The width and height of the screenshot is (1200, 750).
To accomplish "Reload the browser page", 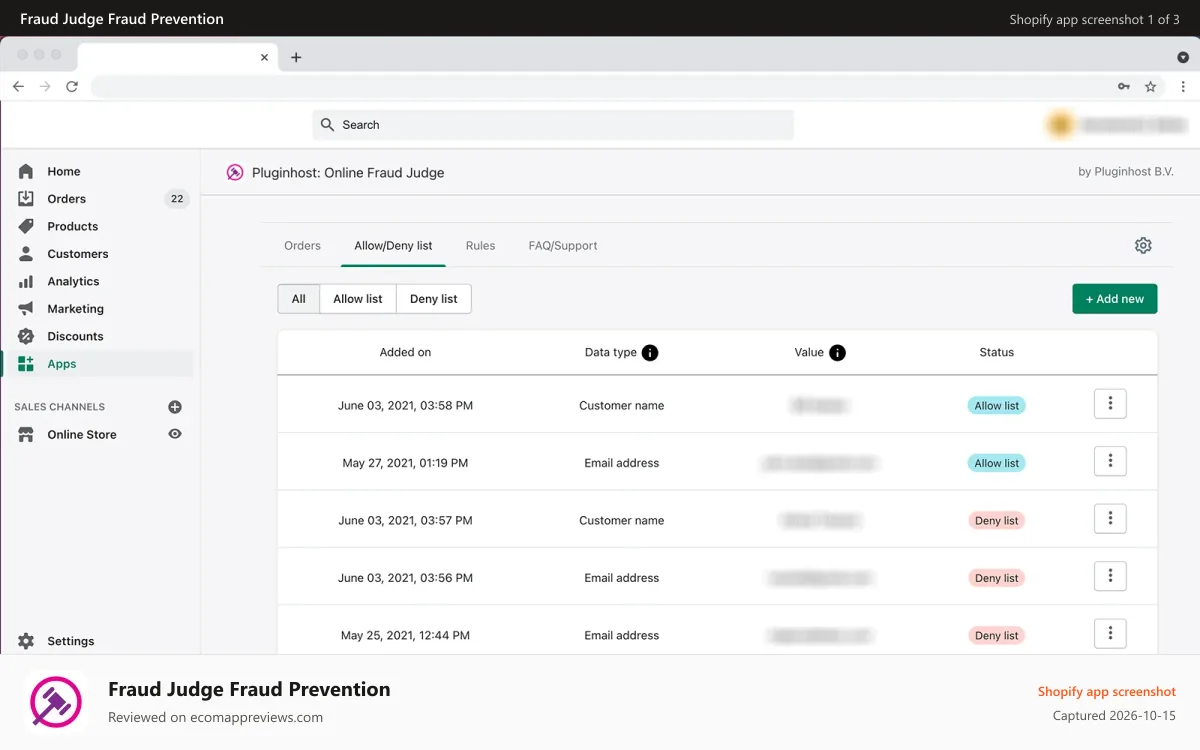I will click(x=72, y=87).
